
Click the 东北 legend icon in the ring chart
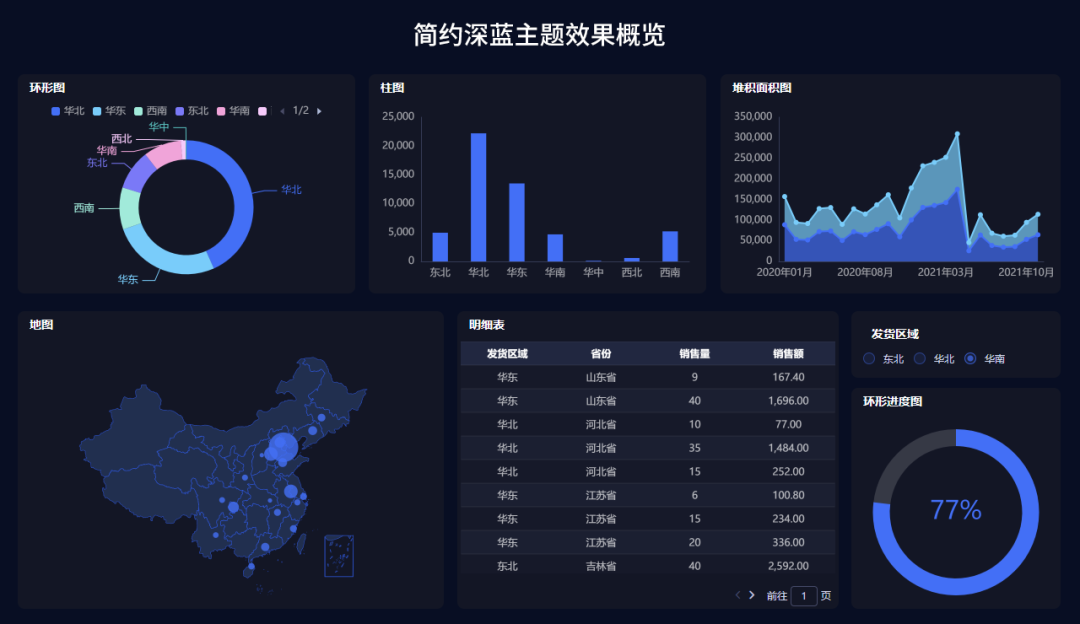[178, 110]
